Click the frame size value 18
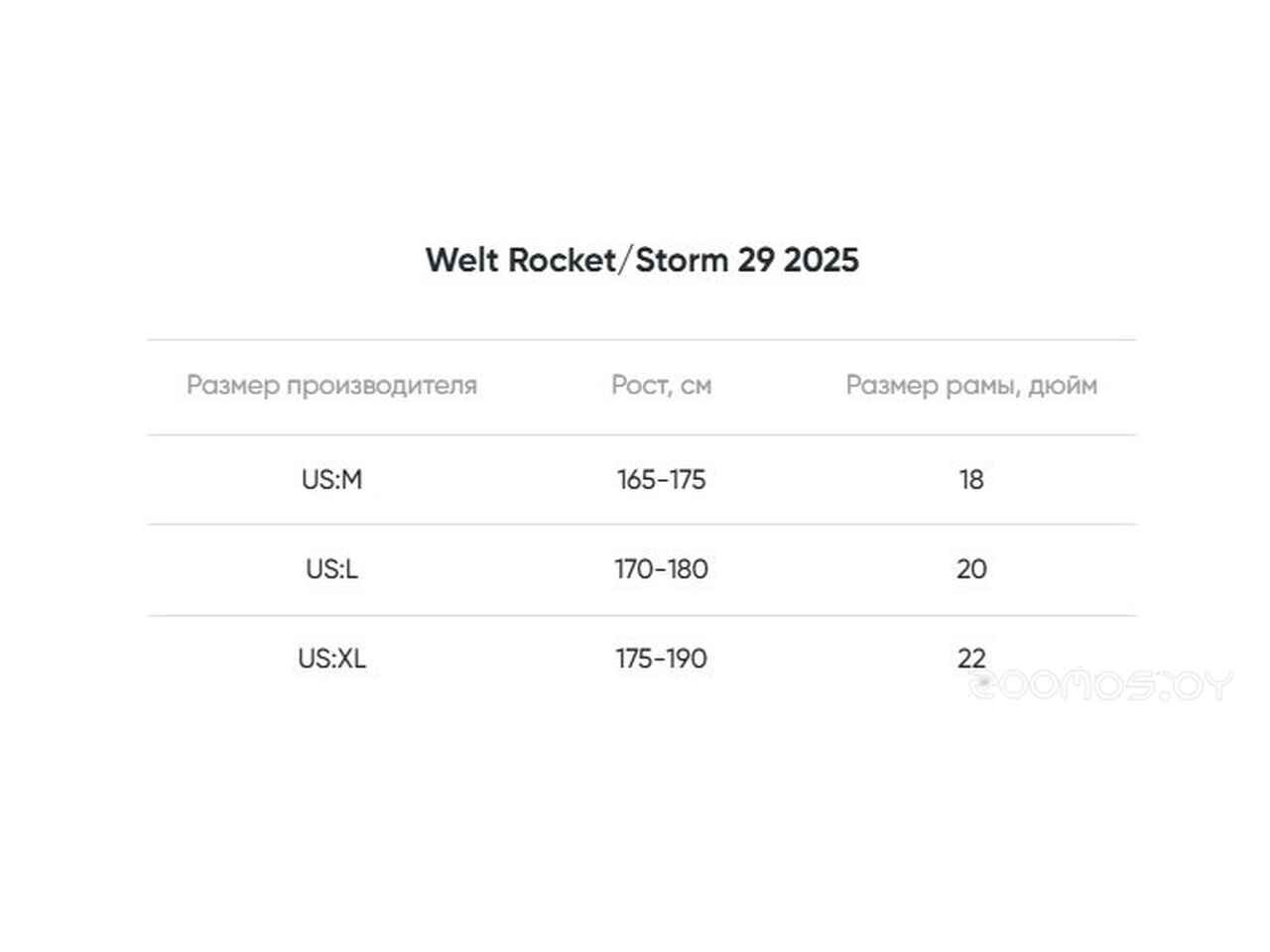 (x=970, y=480)
